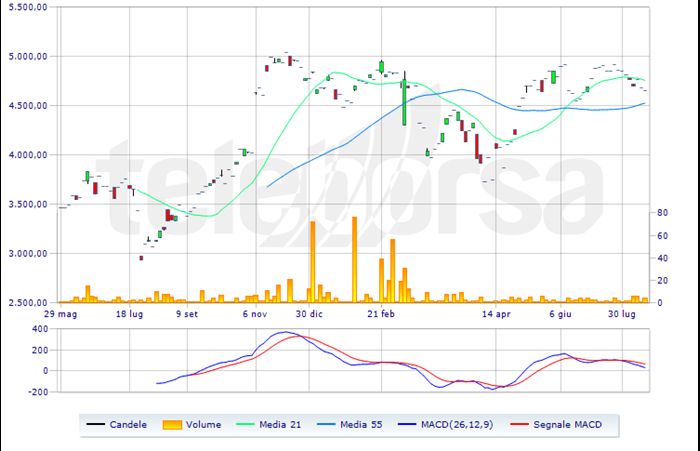700x451 pixels.
Task: Click the Segnale MACD legend label
Action: click(567, 425)
